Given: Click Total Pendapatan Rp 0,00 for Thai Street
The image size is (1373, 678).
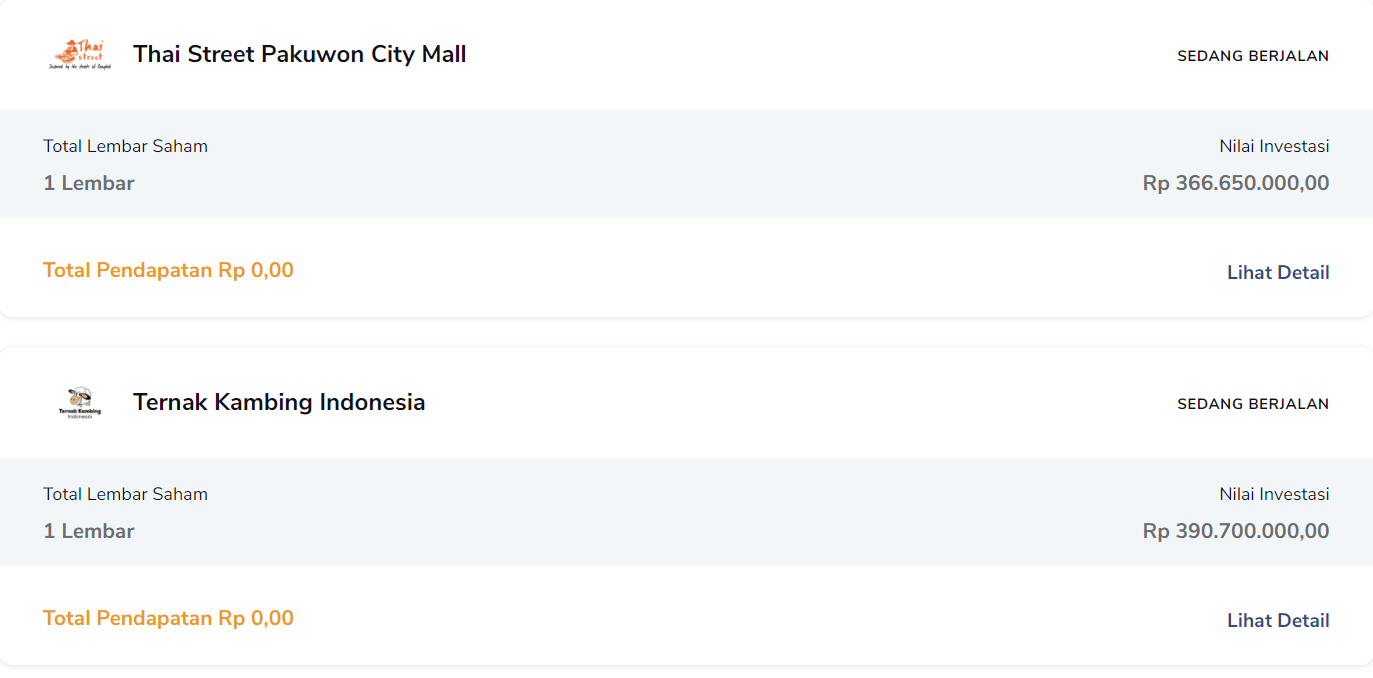Looking at the screenshot, I should point(168,270).
